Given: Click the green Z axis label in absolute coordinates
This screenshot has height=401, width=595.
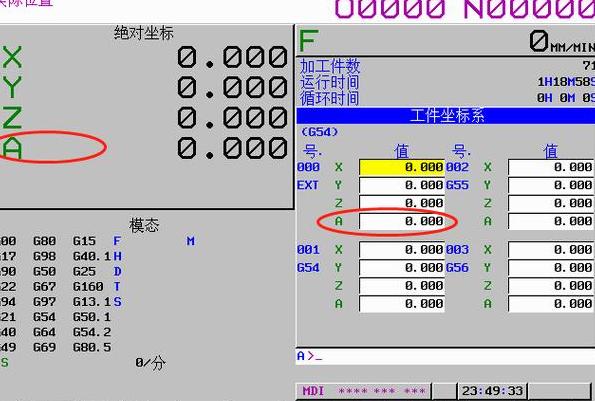Looking at the screenshot, I should pos(12,117).
